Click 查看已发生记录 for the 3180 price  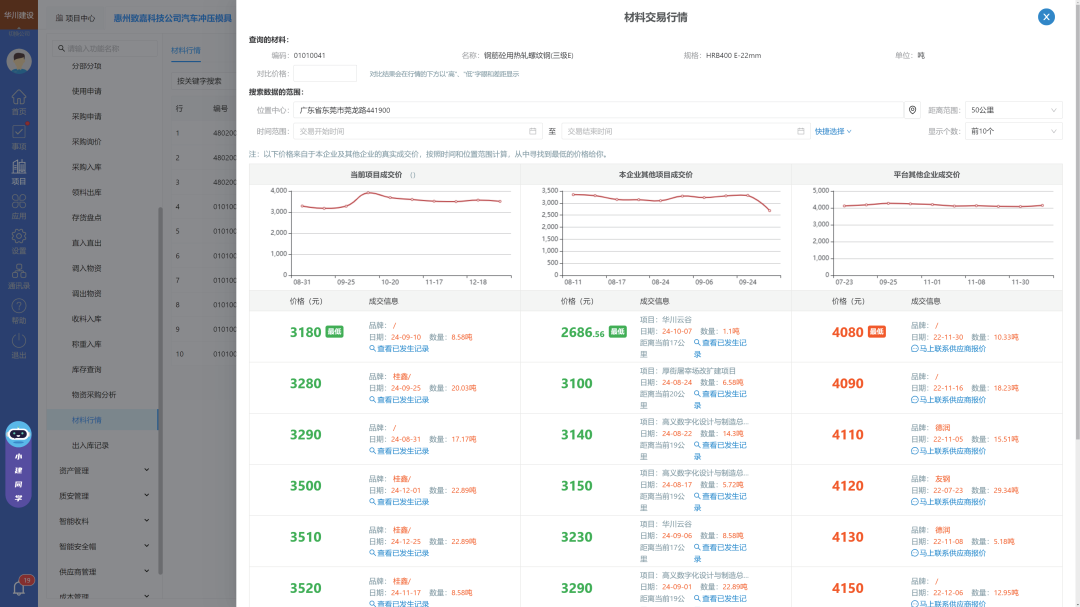(402, 349)
